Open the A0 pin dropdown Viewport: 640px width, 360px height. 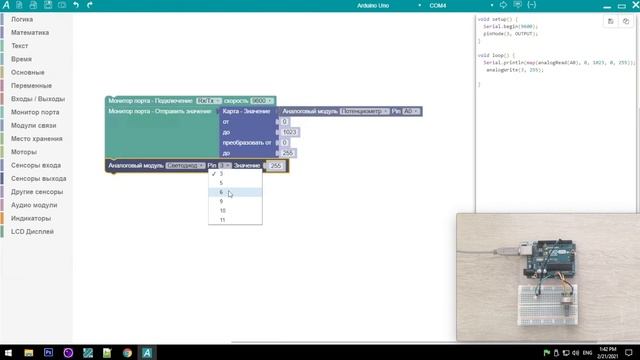[x=411, y=111]
